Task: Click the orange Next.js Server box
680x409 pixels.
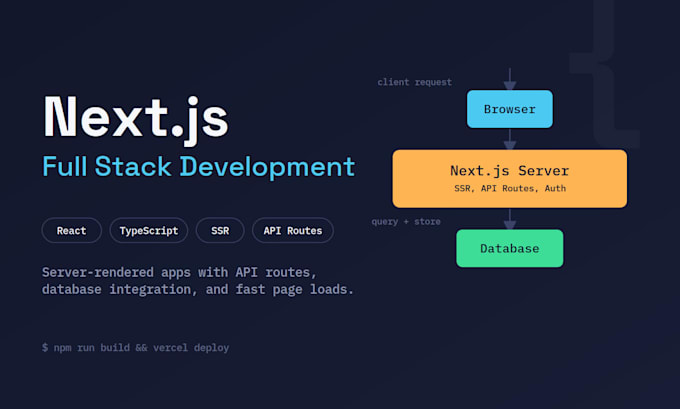Action: pos(510,179)
